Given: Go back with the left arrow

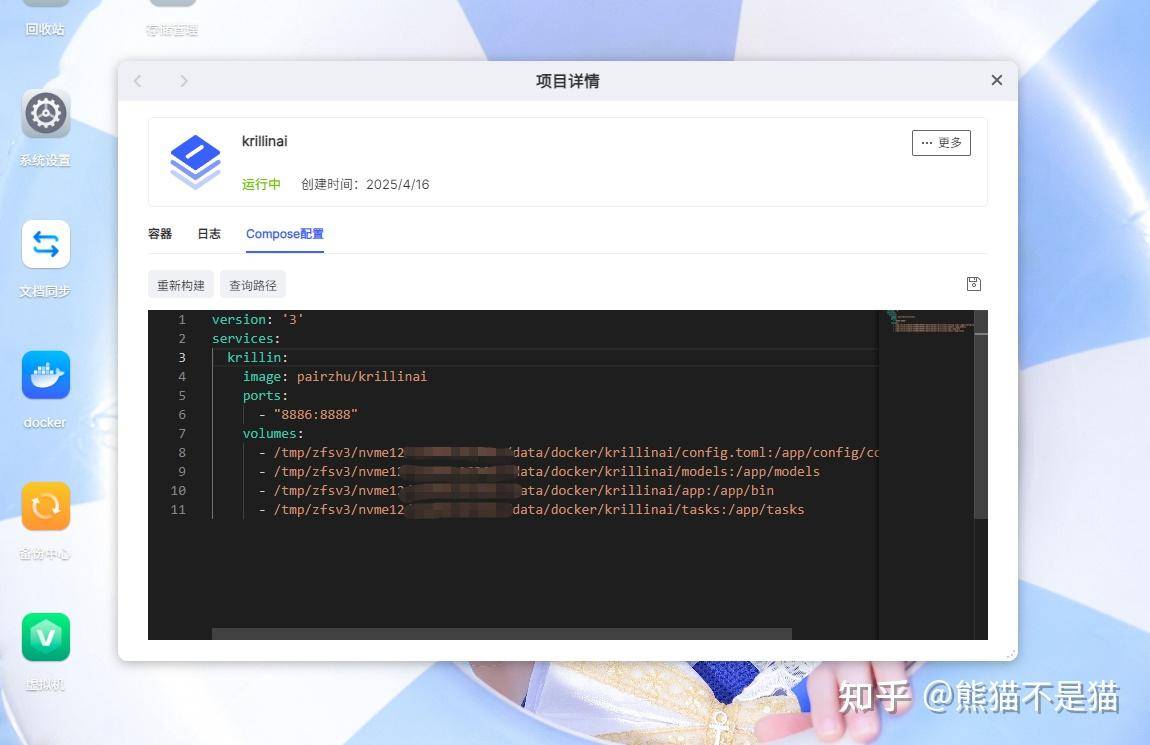Looking at the screenshot, I should tap(138, 81).
